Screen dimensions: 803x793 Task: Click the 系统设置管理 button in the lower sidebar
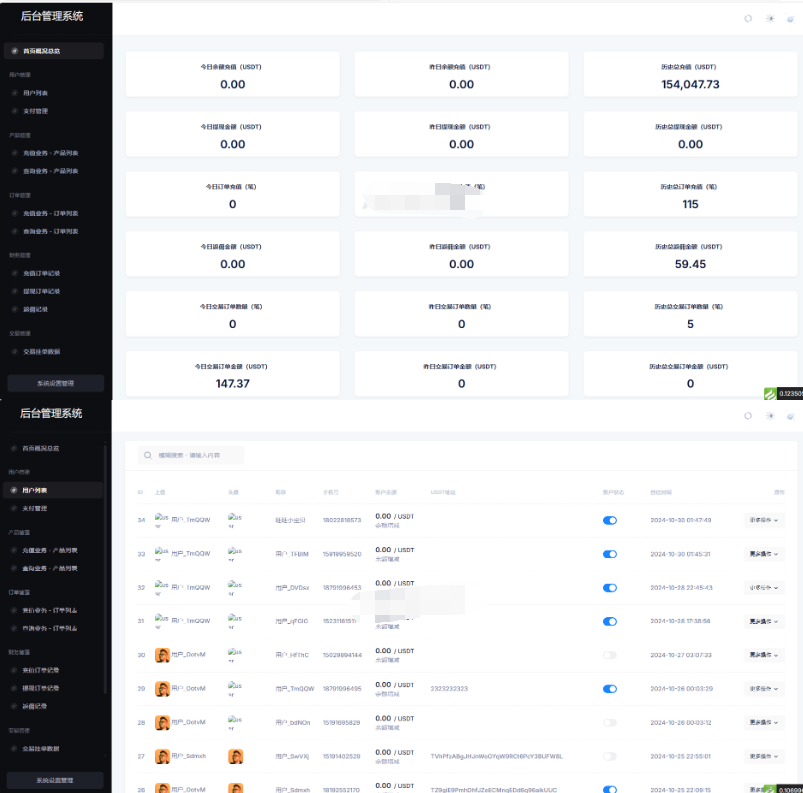[x=55, y=780]
